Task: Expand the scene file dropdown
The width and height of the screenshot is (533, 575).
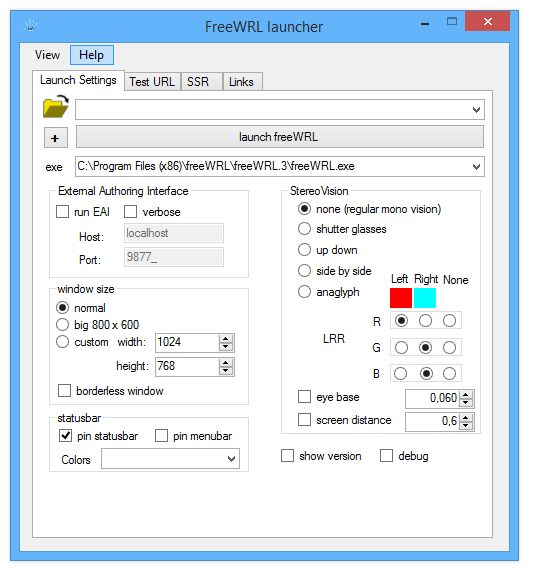Action: [476, 110]
